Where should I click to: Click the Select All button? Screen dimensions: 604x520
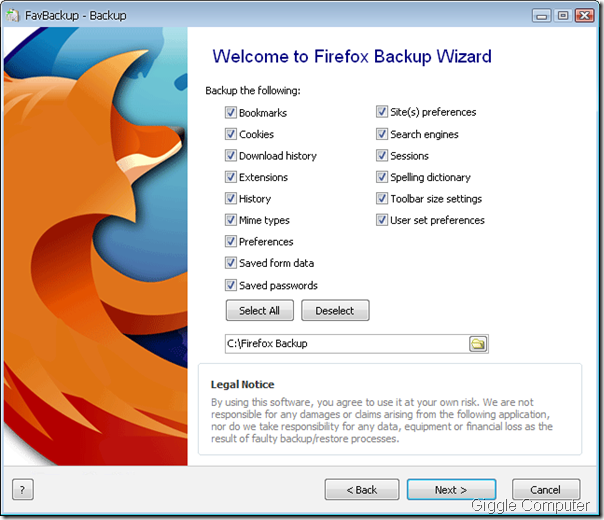coord(260,310)
